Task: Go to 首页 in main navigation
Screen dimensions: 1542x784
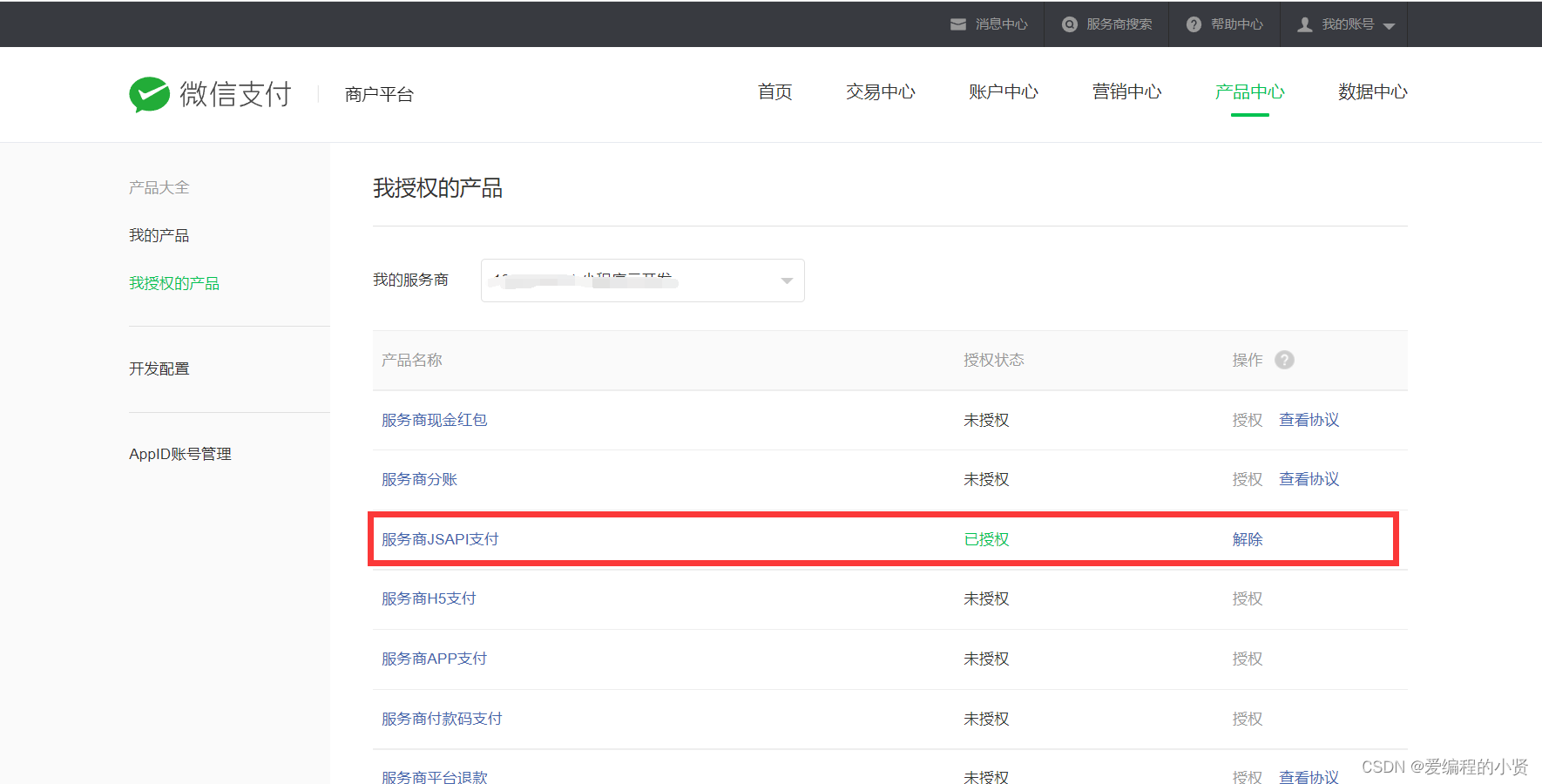Action: pyautogui.click(x=775, y=91)
